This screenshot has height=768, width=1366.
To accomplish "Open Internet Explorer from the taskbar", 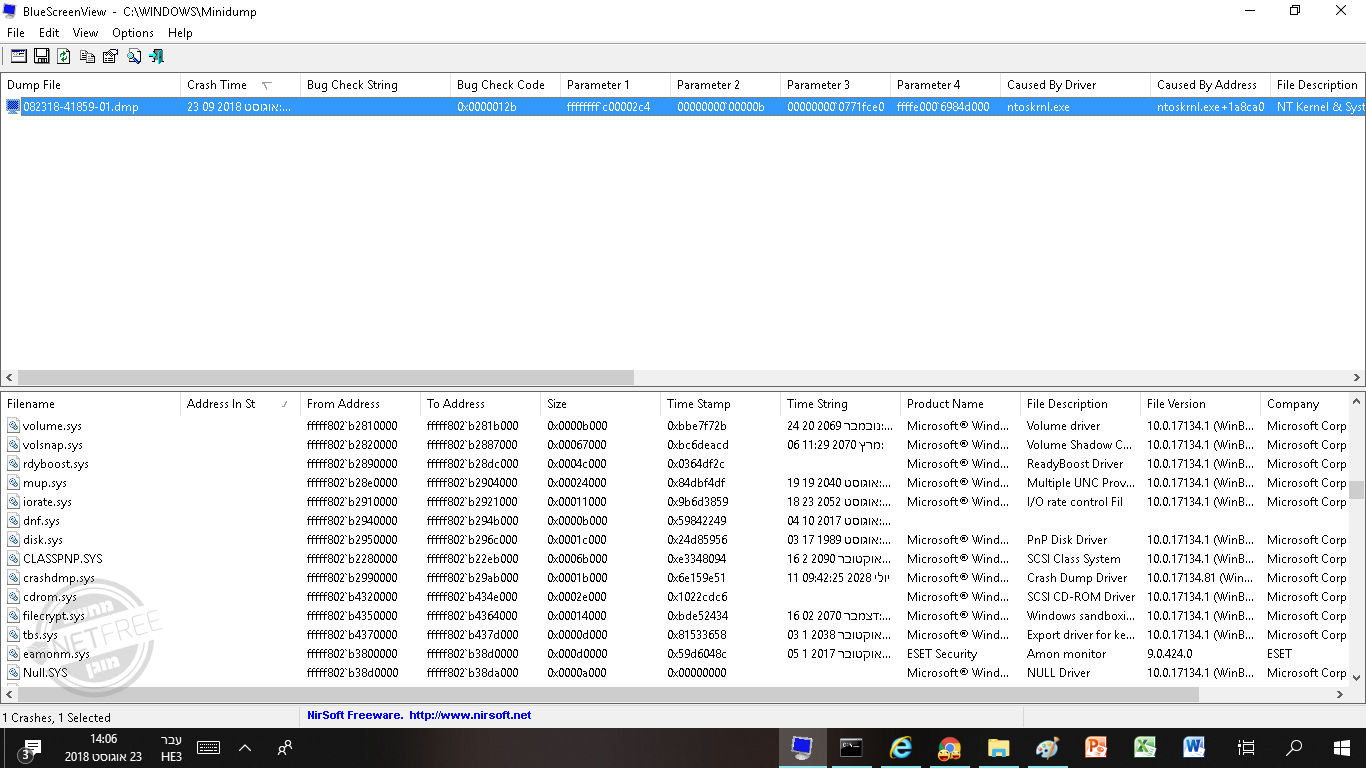I will coord(901,747).
